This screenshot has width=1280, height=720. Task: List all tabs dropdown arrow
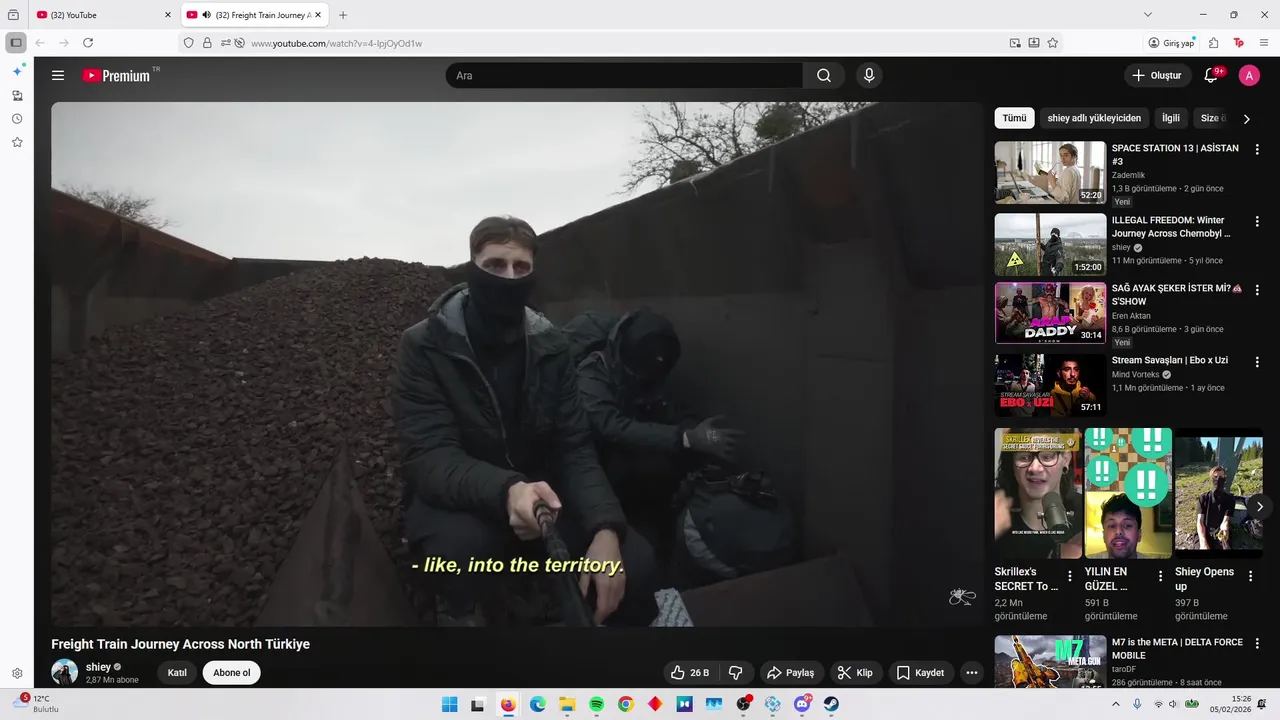[x=1148, y=15]
